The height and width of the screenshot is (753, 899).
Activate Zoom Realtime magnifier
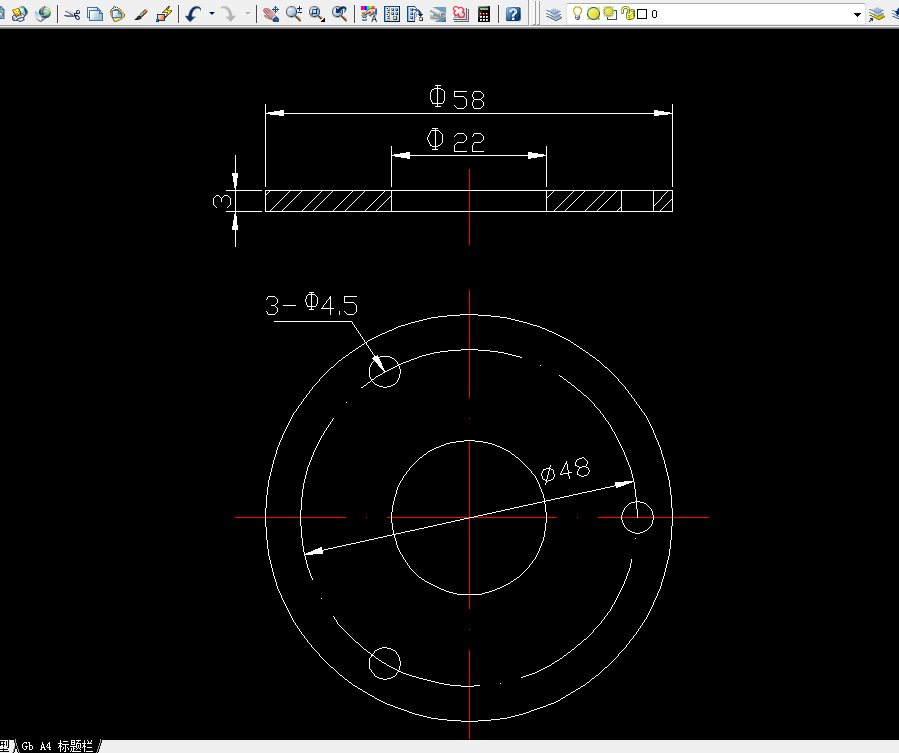tap(294, 14)
